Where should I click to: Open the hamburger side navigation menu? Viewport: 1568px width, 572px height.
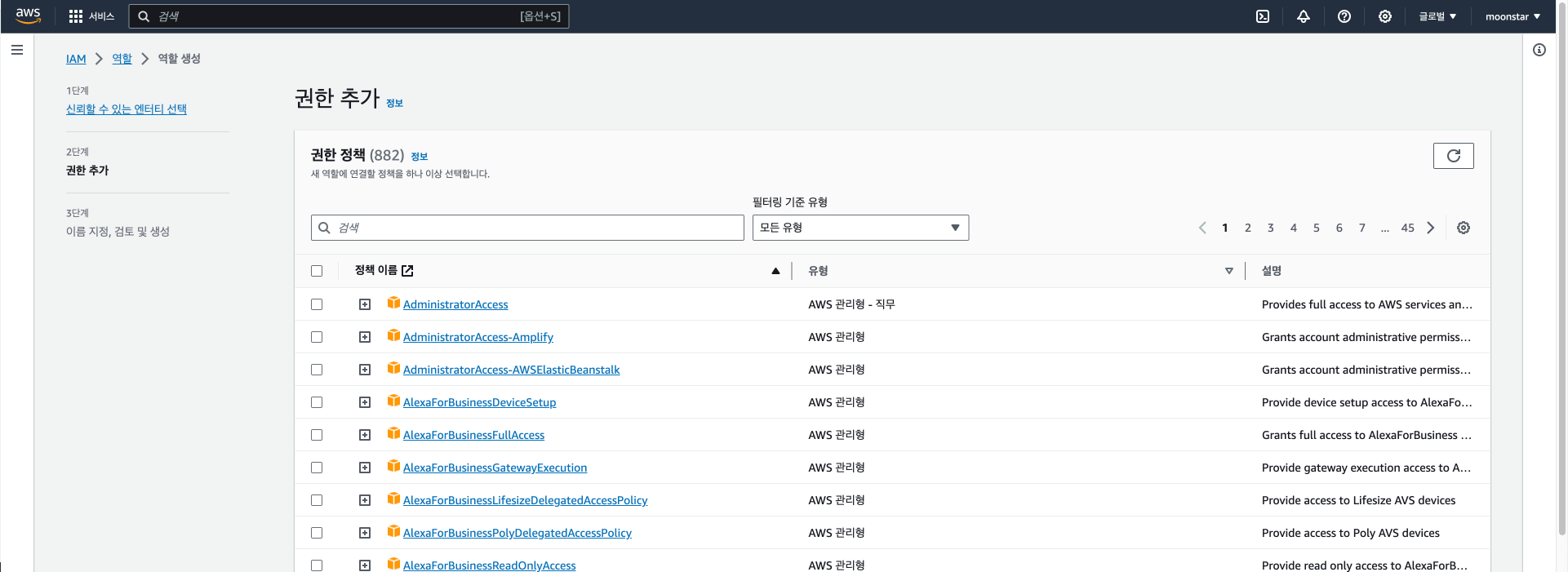[17, 50]
